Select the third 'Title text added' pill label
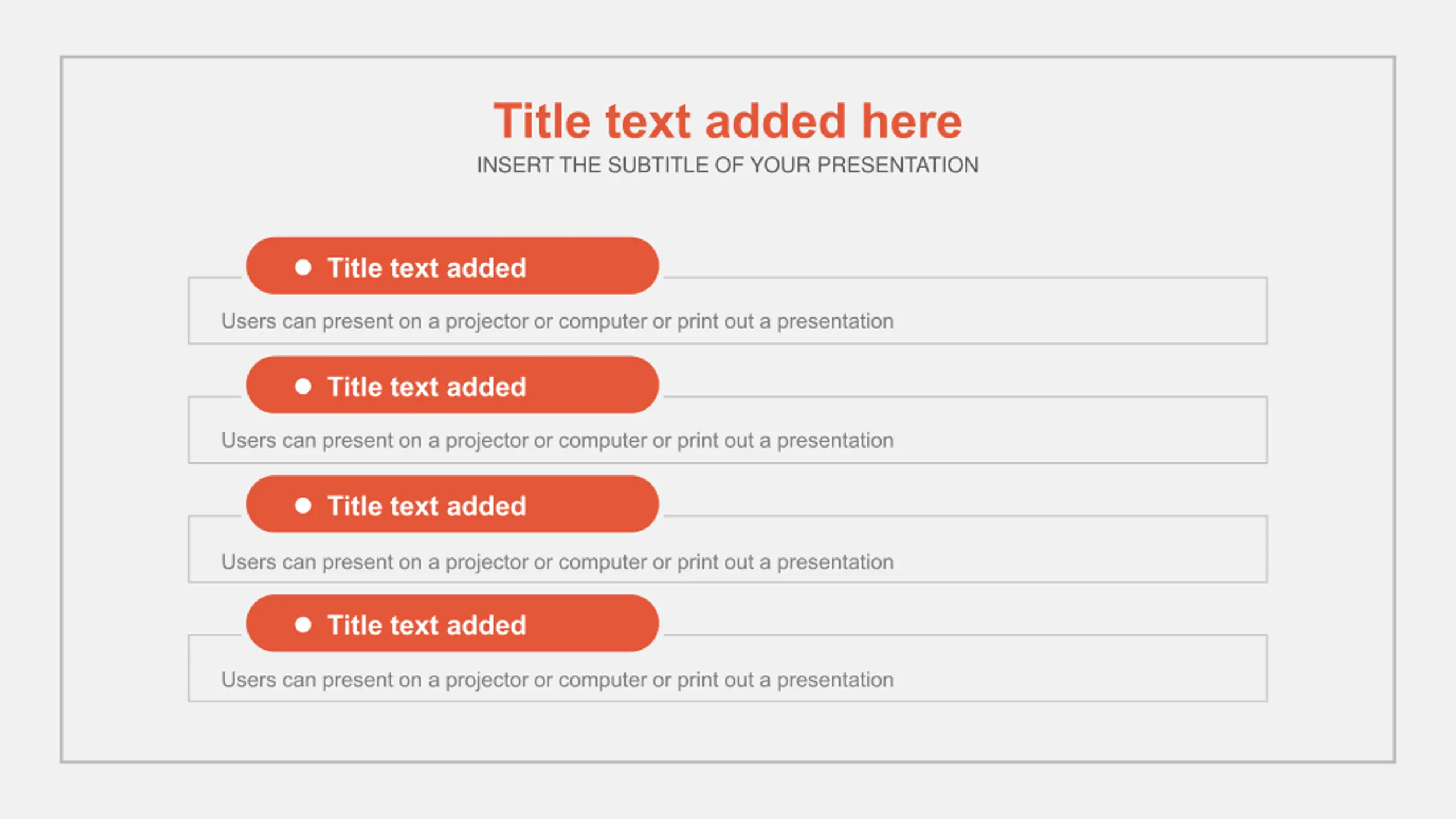1456x819 pixels. point(427,506)
